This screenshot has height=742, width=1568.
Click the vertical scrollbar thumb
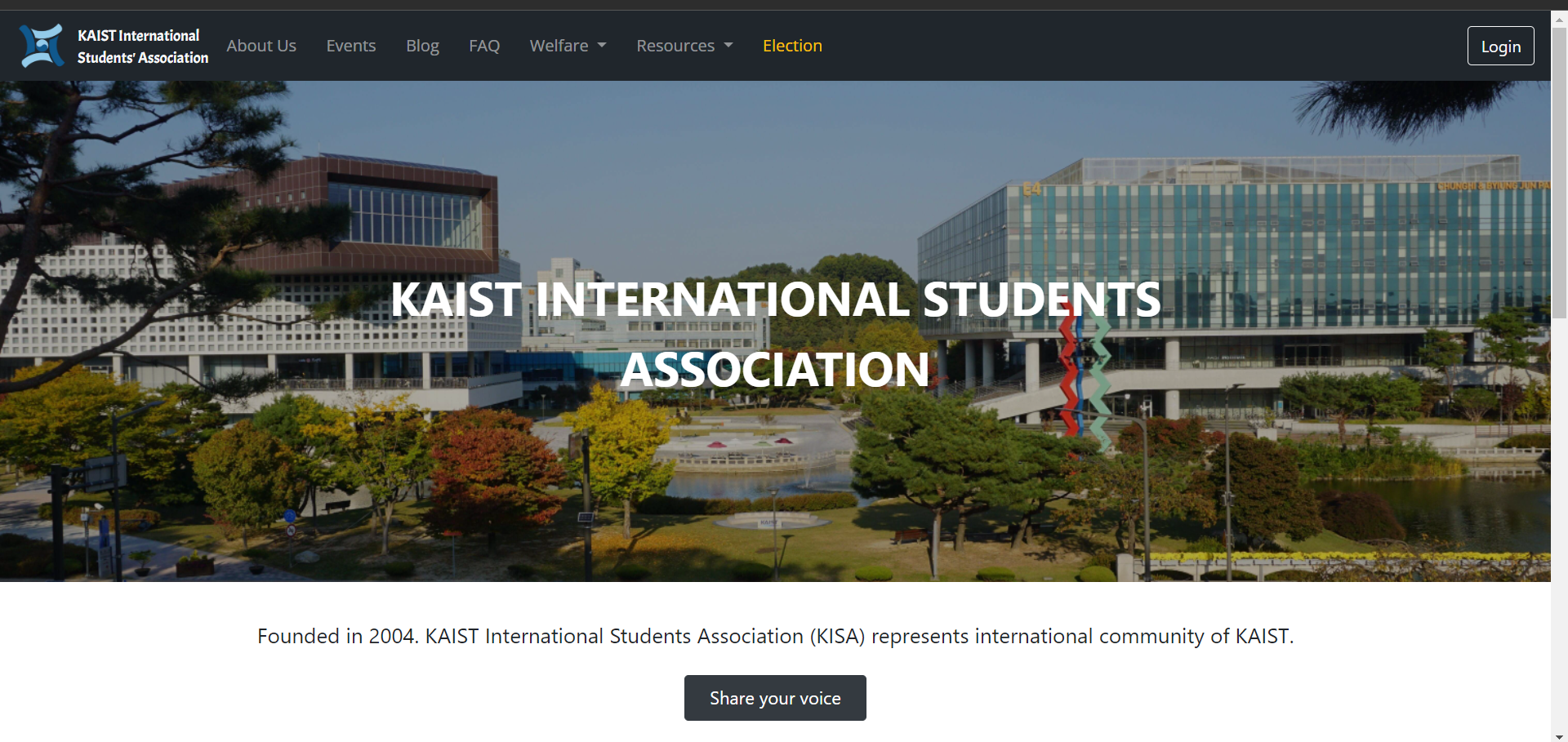click(x=1559, y=173)
